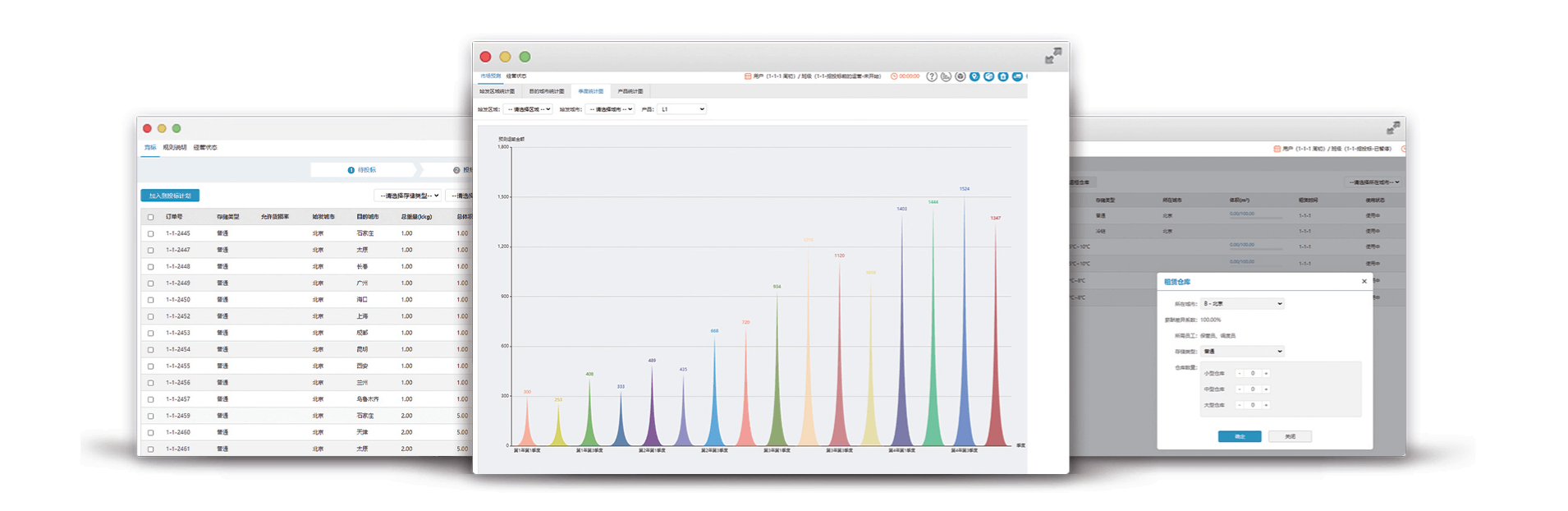The width and height of the screenshot is (1568, 511).
Task: Click the blue 加入到投标计划 button
Action: pos(170,196)
